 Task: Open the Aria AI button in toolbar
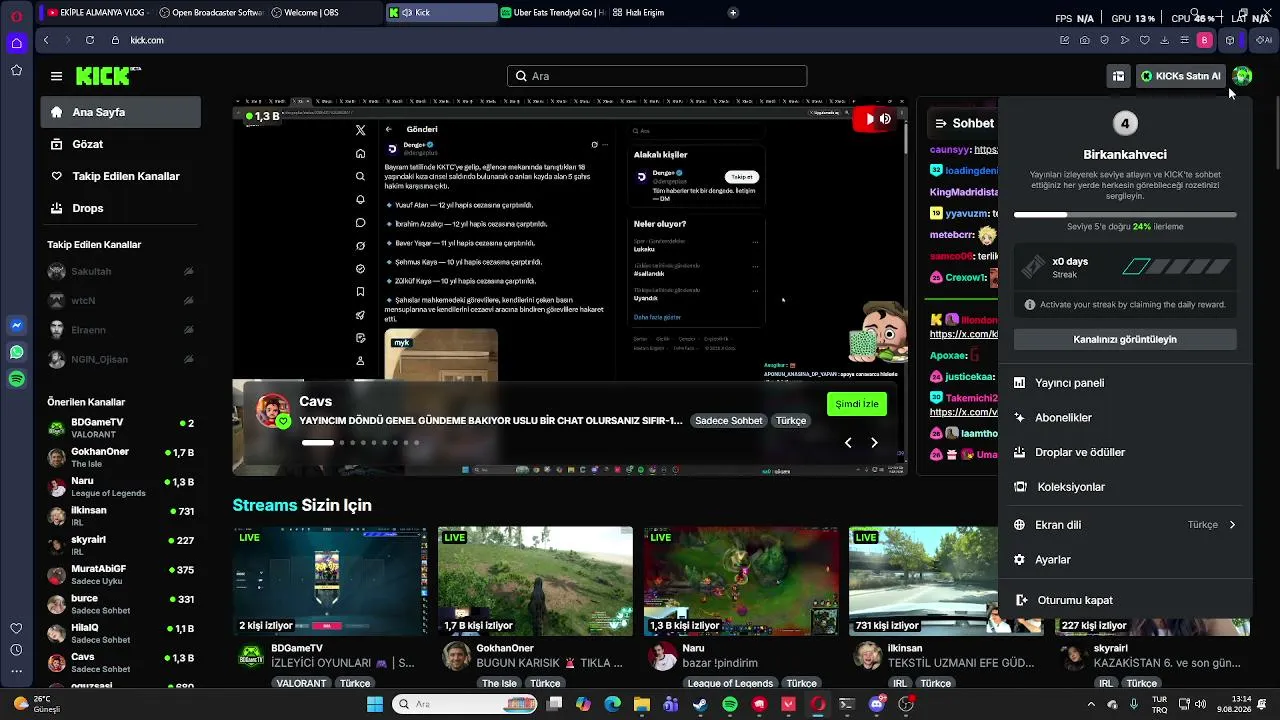tap(1264, 40)
